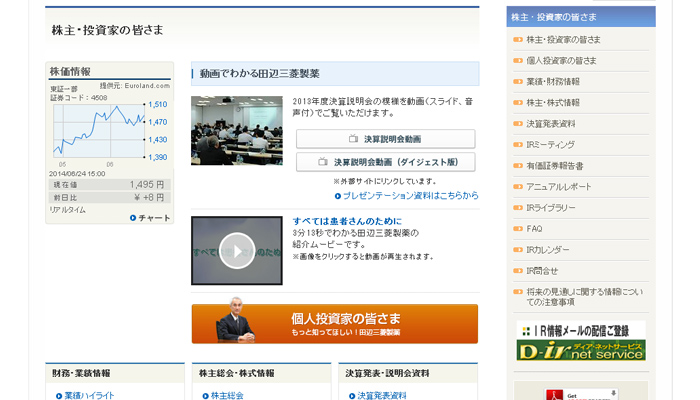Screen dimensions: 700x400
Task: Select 個人投資家の皆さま in sidebar menu
Action: [561, 61]
